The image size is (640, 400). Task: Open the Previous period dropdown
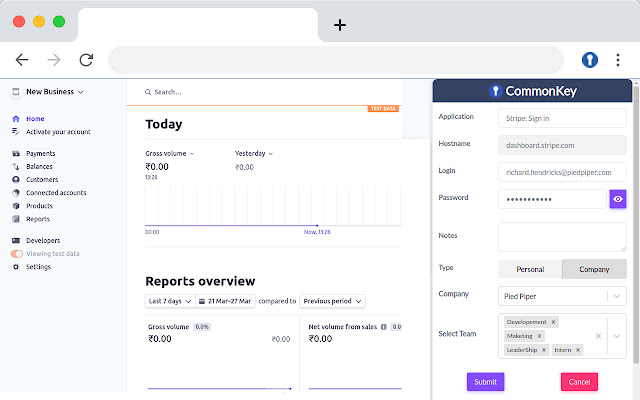[332, 301]
